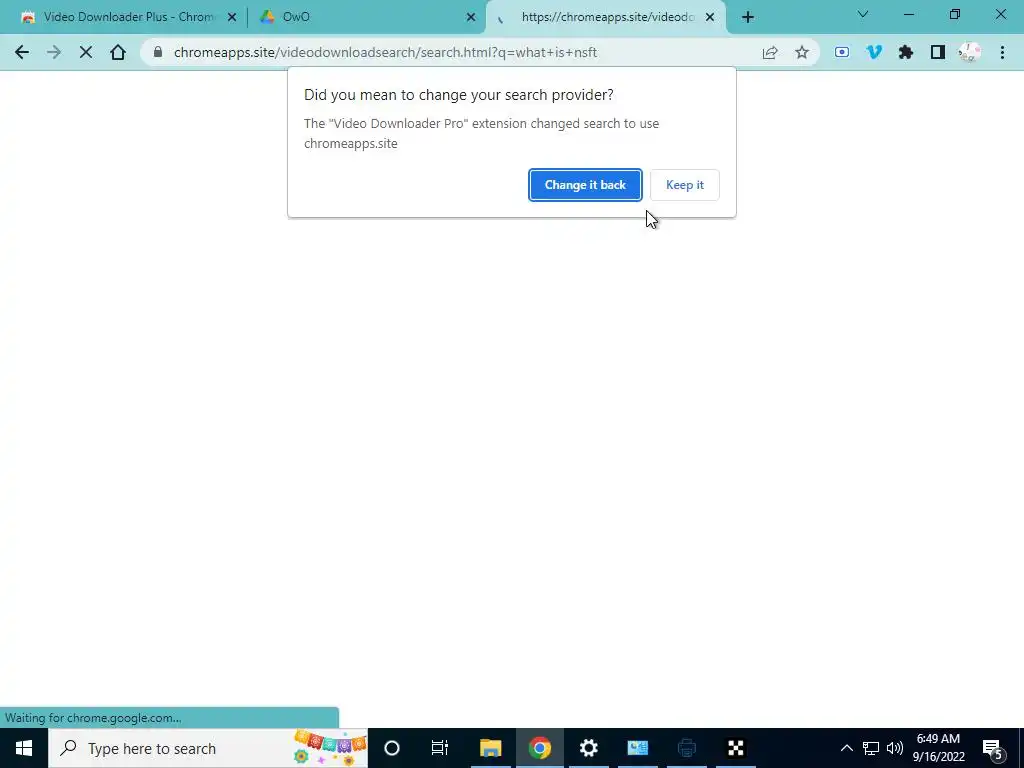
Task: Switch to the OwO tab
Action: 366,17
